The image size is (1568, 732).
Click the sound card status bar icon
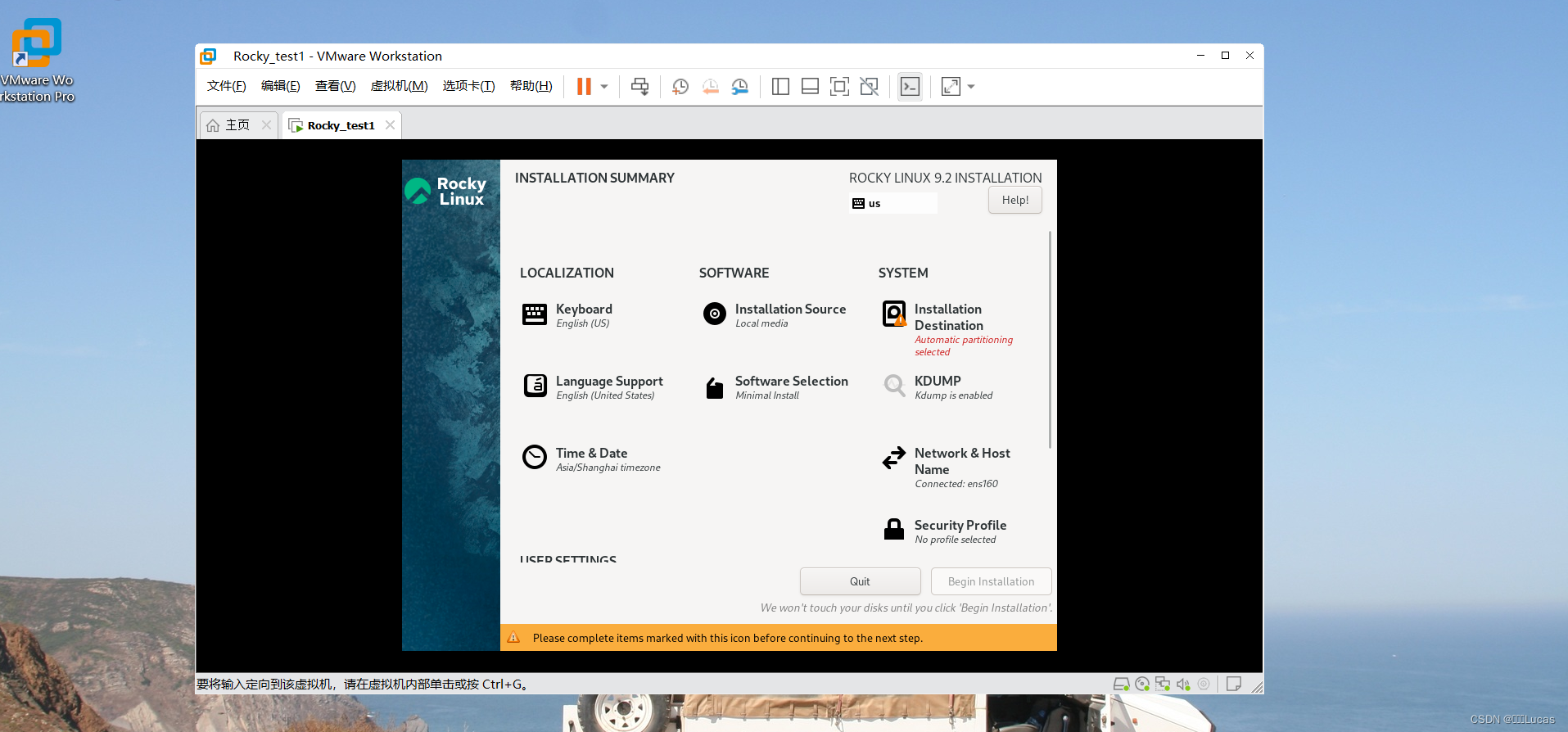click(1183, 684)
